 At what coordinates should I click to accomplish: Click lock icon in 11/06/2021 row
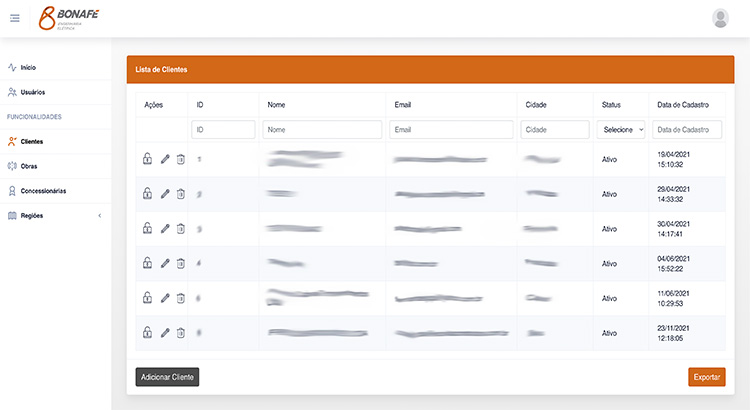click(x=147, y=298)
